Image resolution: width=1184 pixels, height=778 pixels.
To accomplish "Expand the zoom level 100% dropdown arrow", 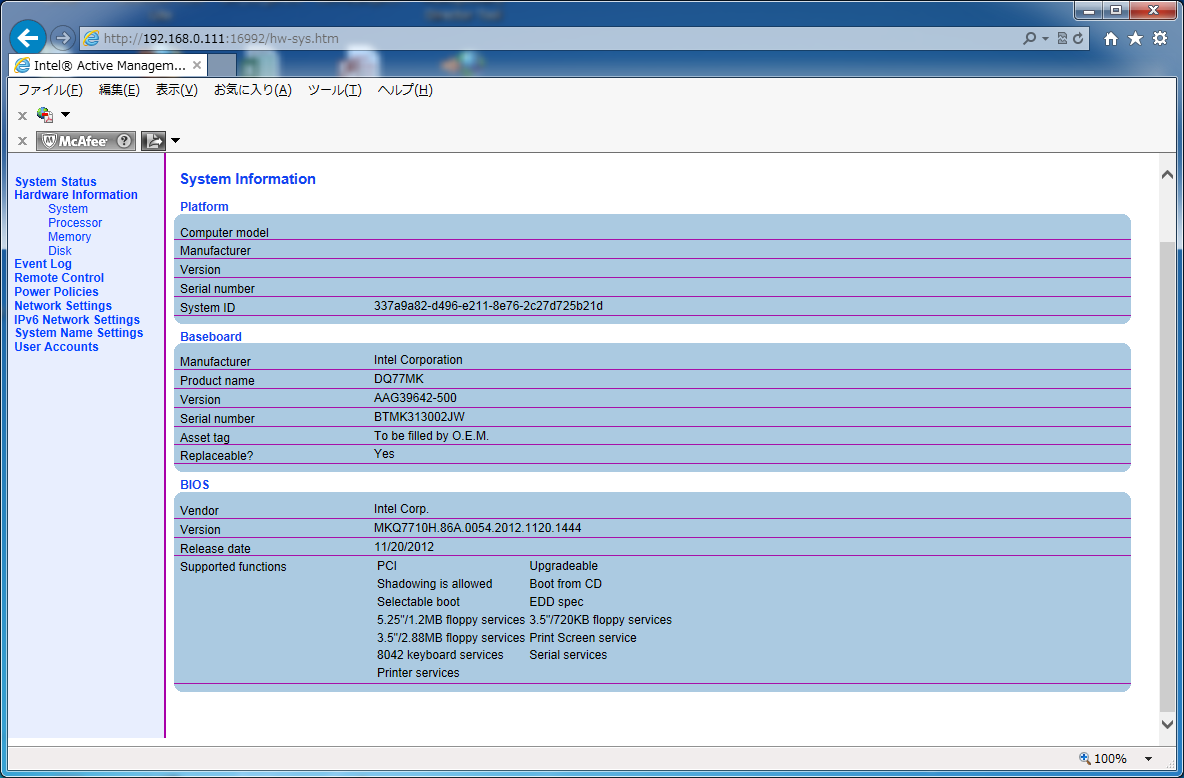I will pyautogui.click(x=1148, y=759).
